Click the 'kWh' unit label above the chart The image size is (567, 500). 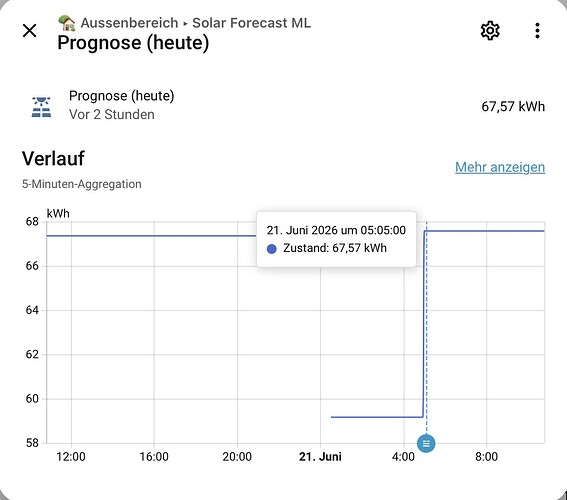[58, 214]
